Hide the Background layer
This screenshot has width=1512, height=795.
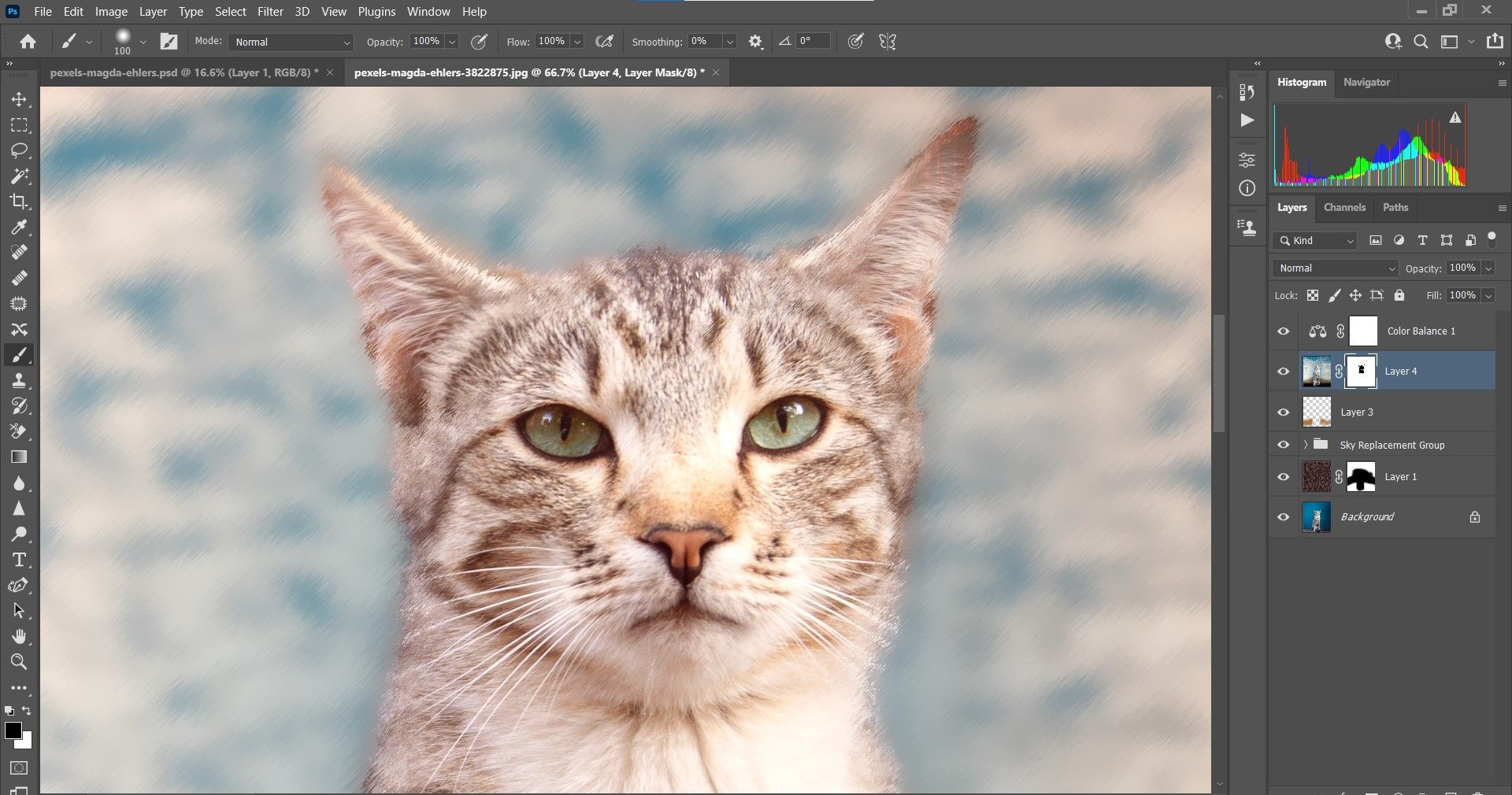pos(1284,517)
